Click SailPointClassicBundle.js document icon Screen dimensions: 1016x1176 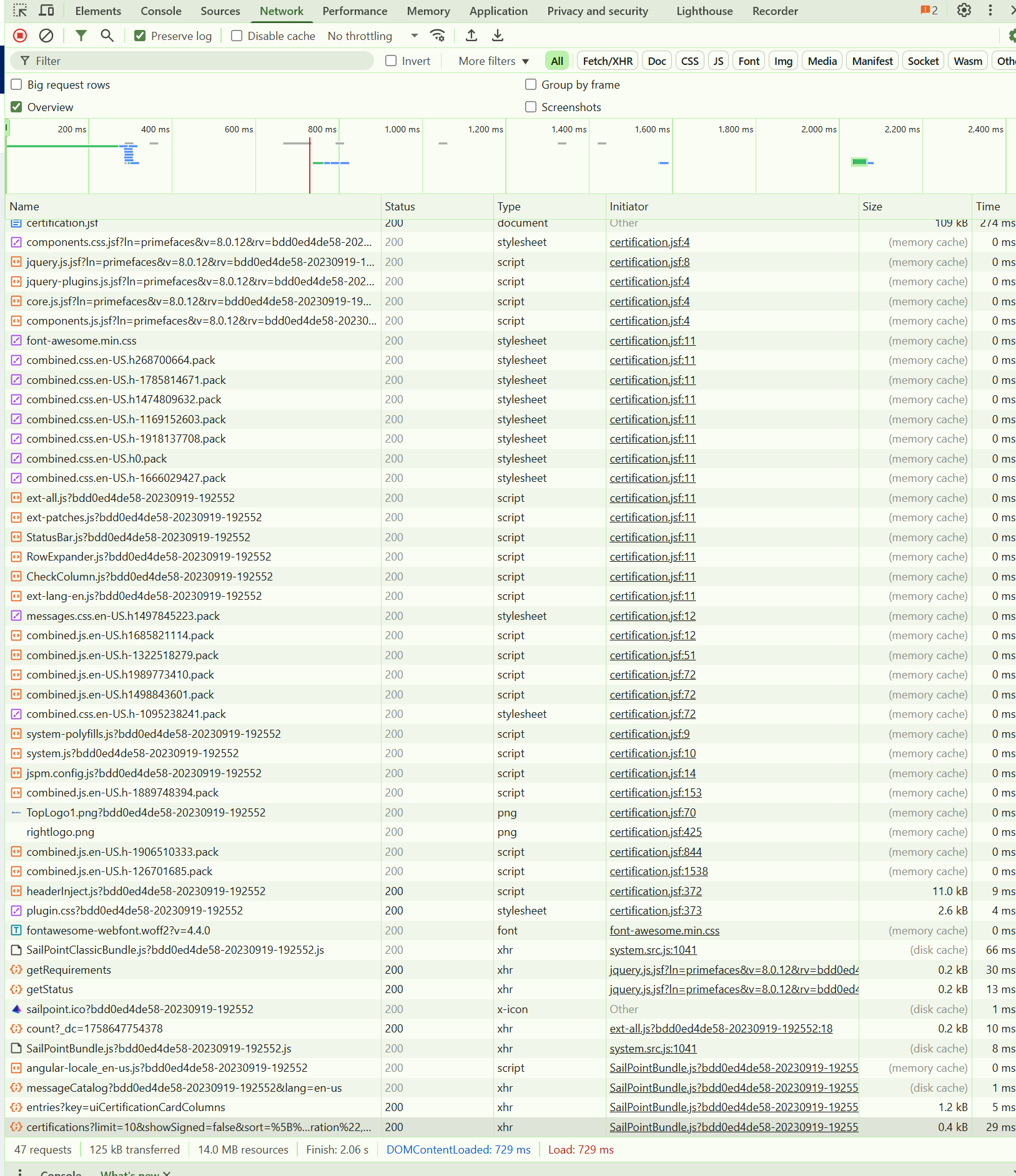click(16, 950)
